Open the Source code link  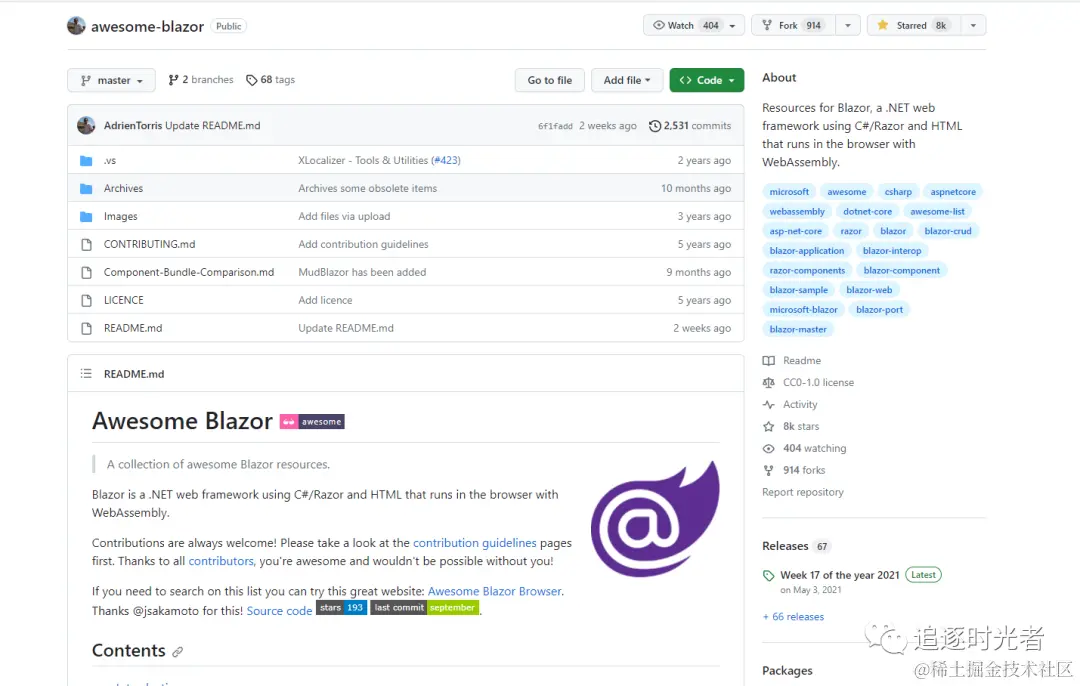click(280, 611)
